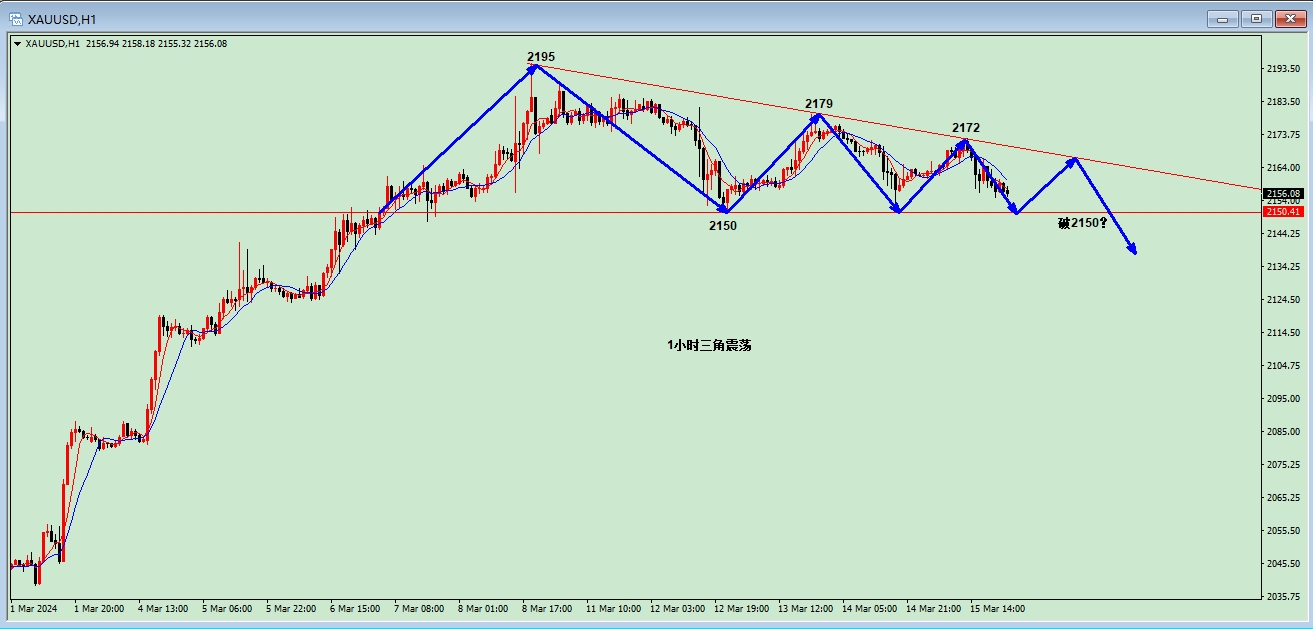Viewport: 1313px width, 629px height.
Task: Select the 破2150? annotation text
Action: point(1082,223)
